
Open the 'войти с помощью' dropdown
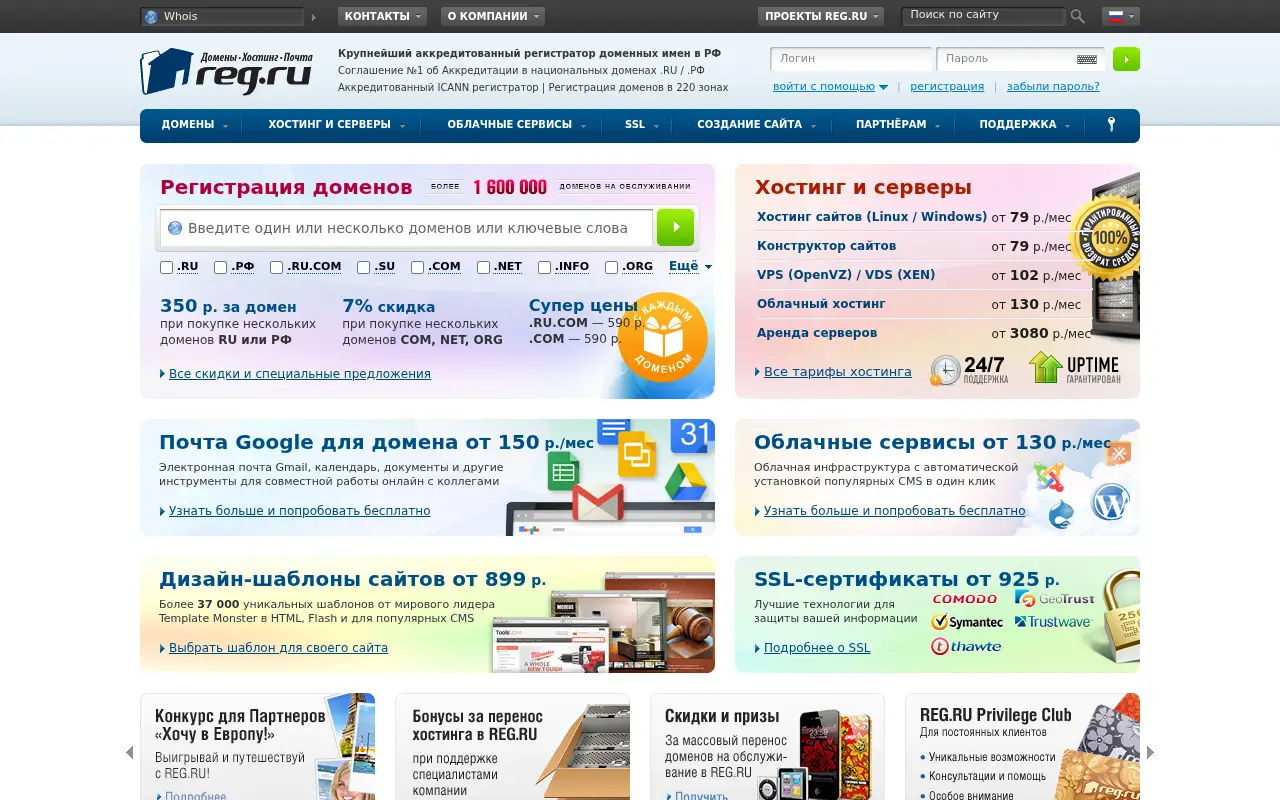pos(830,87)
